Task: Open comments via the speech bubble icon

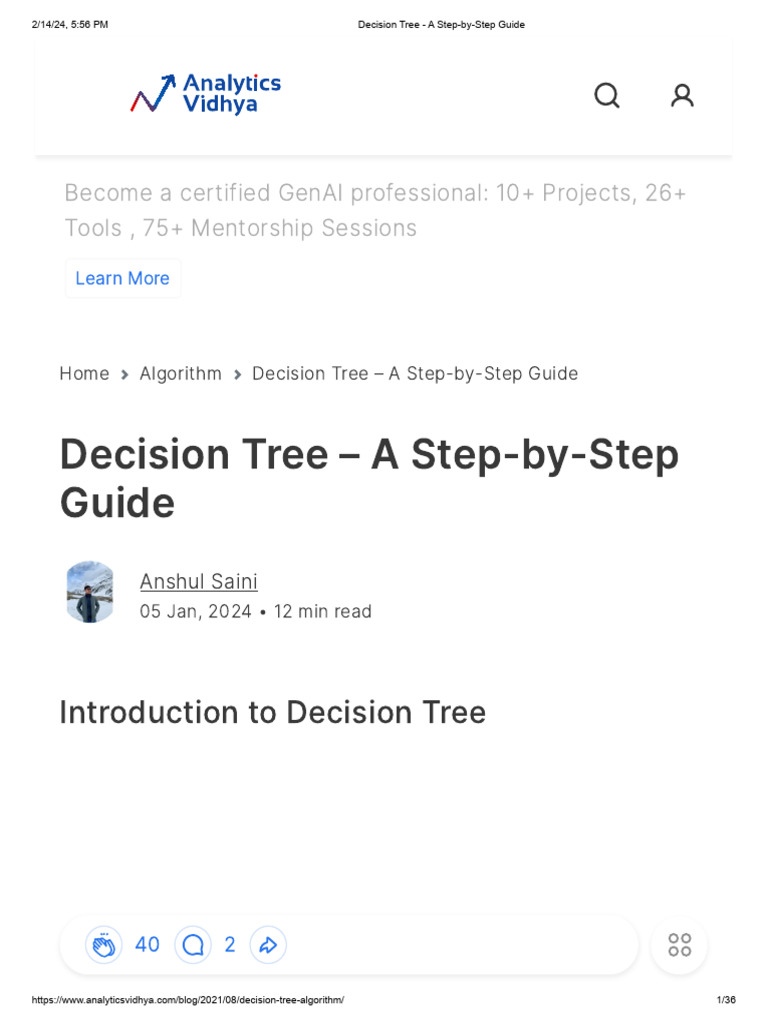Action: (x=193, y=945)
